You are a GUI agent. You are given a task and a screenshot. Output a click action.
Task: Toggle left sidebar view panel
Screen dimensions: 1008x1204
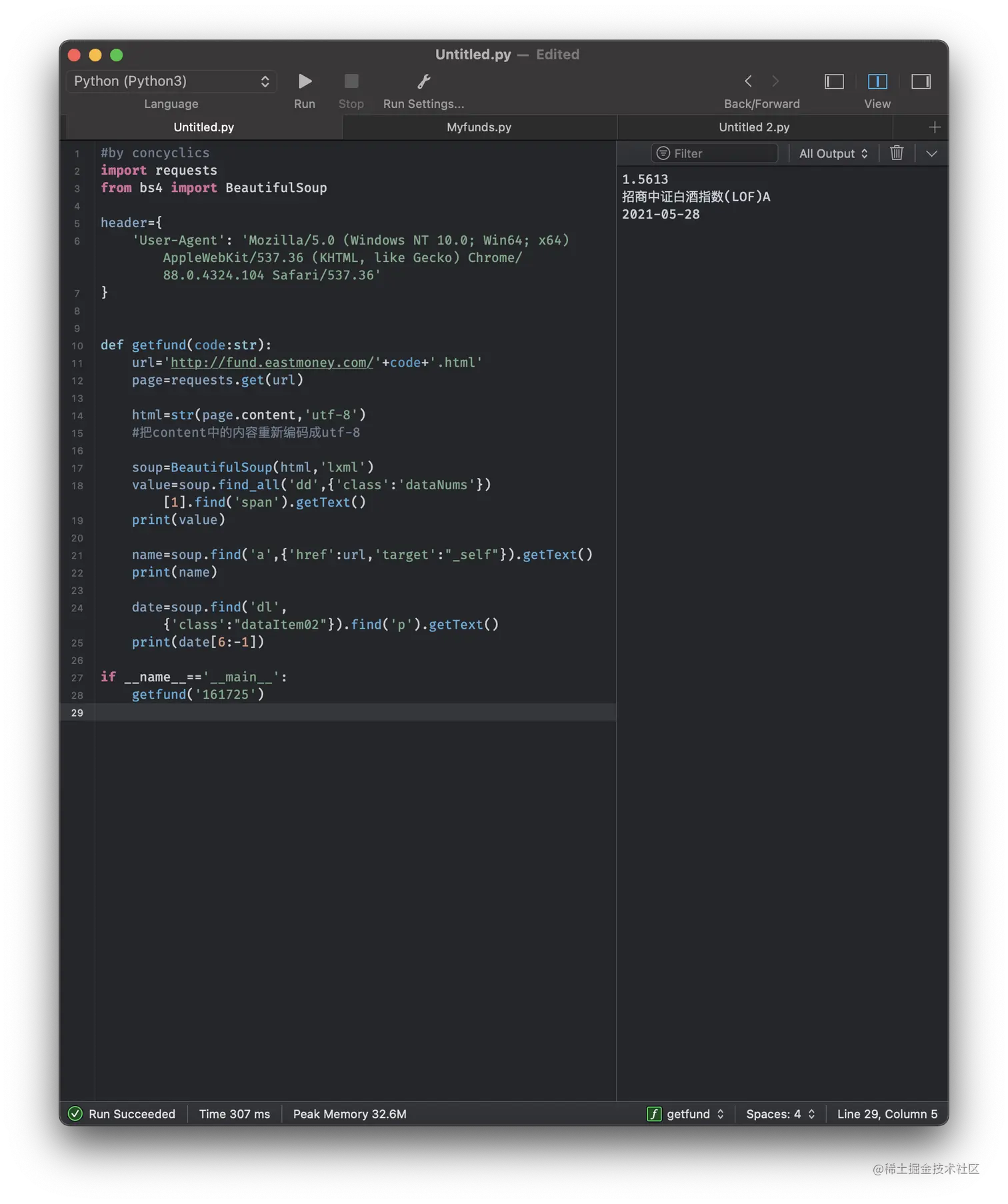click(x=834, y=81)
